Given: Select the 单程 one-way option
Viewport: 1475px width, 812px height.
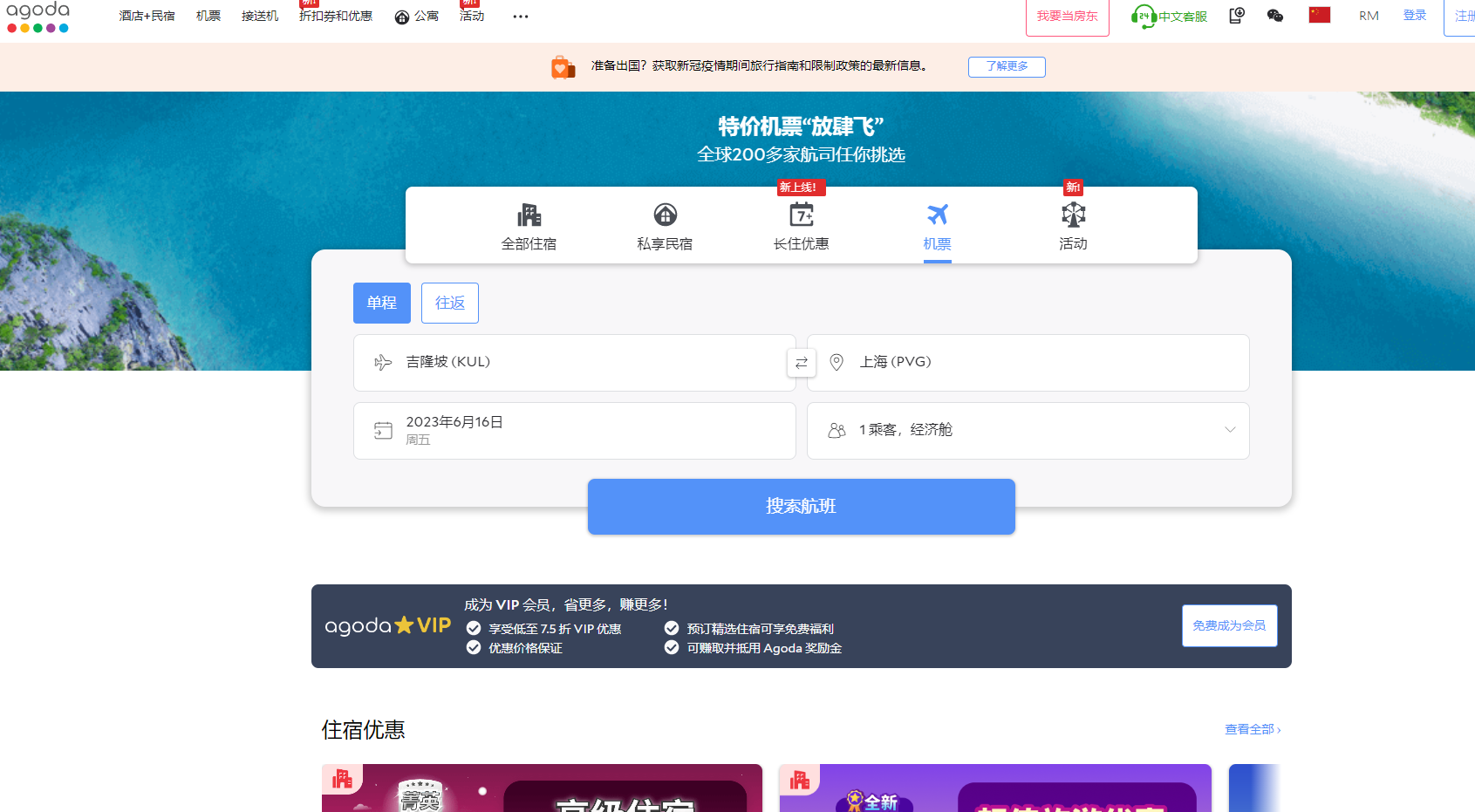Looking at the screenshot, I should tap(382, 303).
